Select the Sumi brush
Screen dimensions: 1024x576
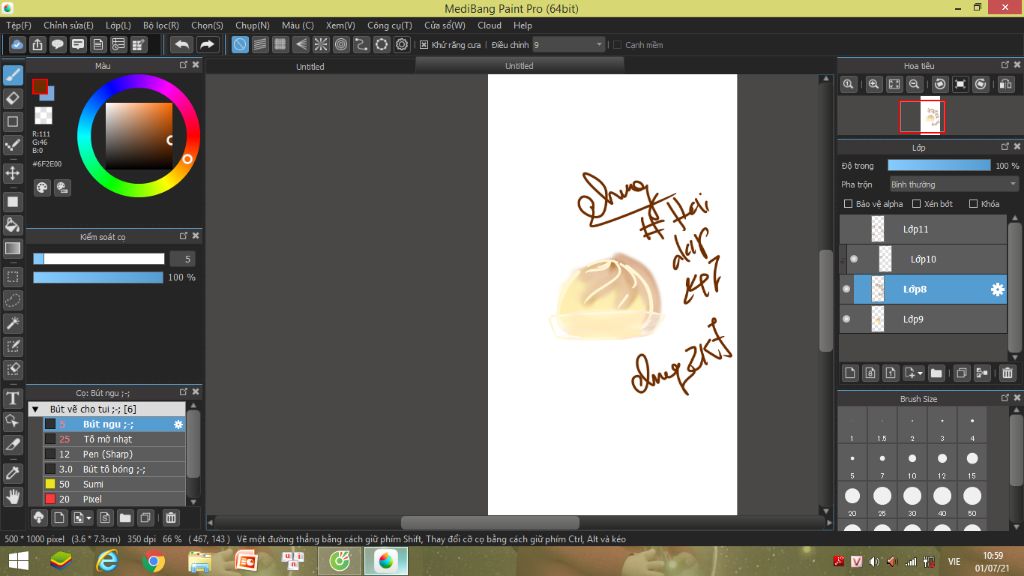[114, 485]
